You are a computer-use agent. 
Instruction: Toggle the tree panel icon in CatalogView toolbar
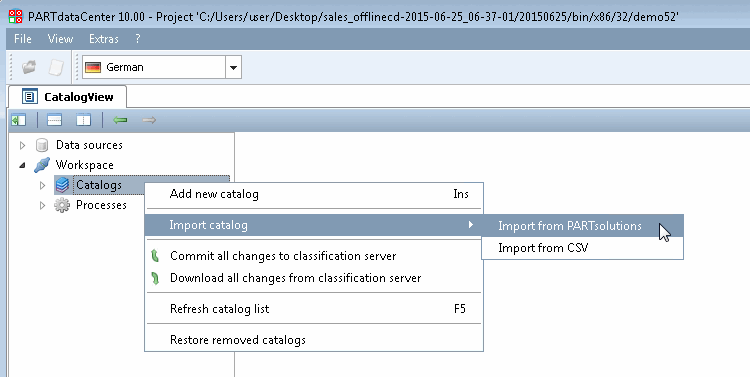coord(19,120)
